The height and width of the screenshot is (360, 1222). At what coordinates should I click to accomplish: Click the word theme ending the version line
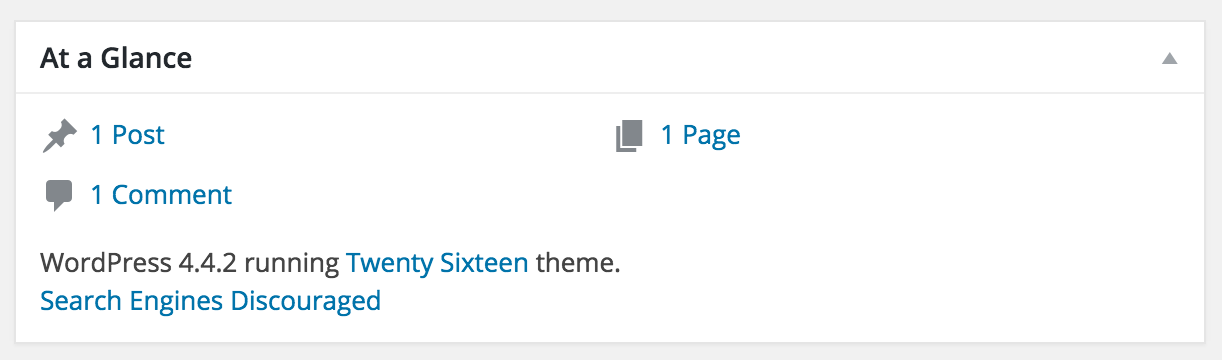[x=578, y=264]
